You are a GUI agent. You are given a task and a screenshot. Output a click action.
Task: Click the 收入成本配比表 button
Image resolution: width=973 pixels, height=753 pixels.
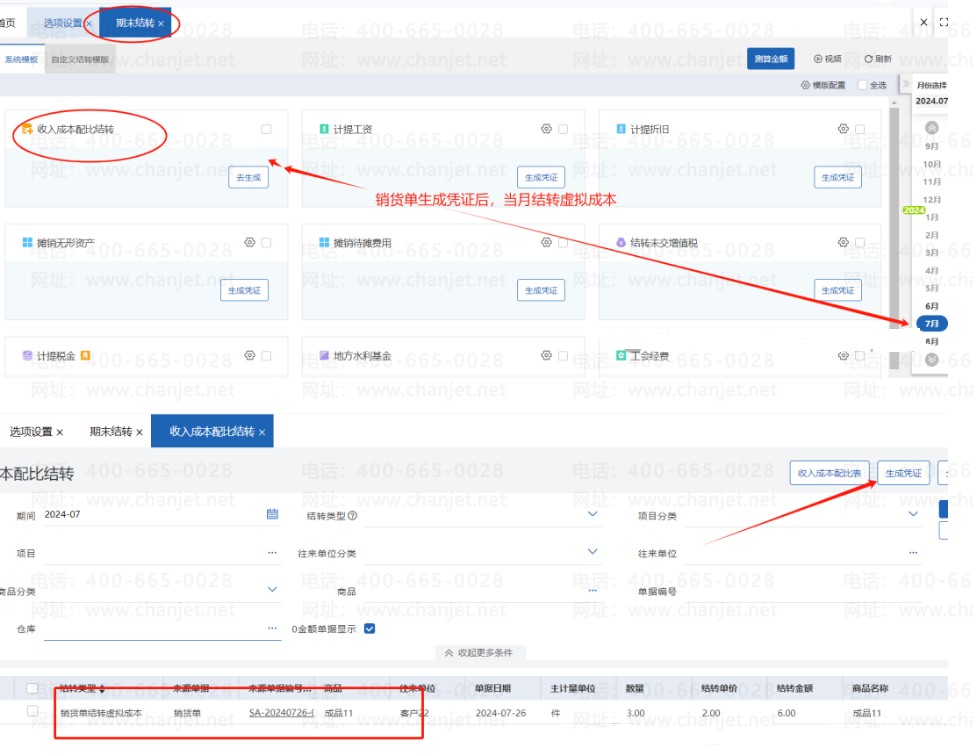point(829,473)
